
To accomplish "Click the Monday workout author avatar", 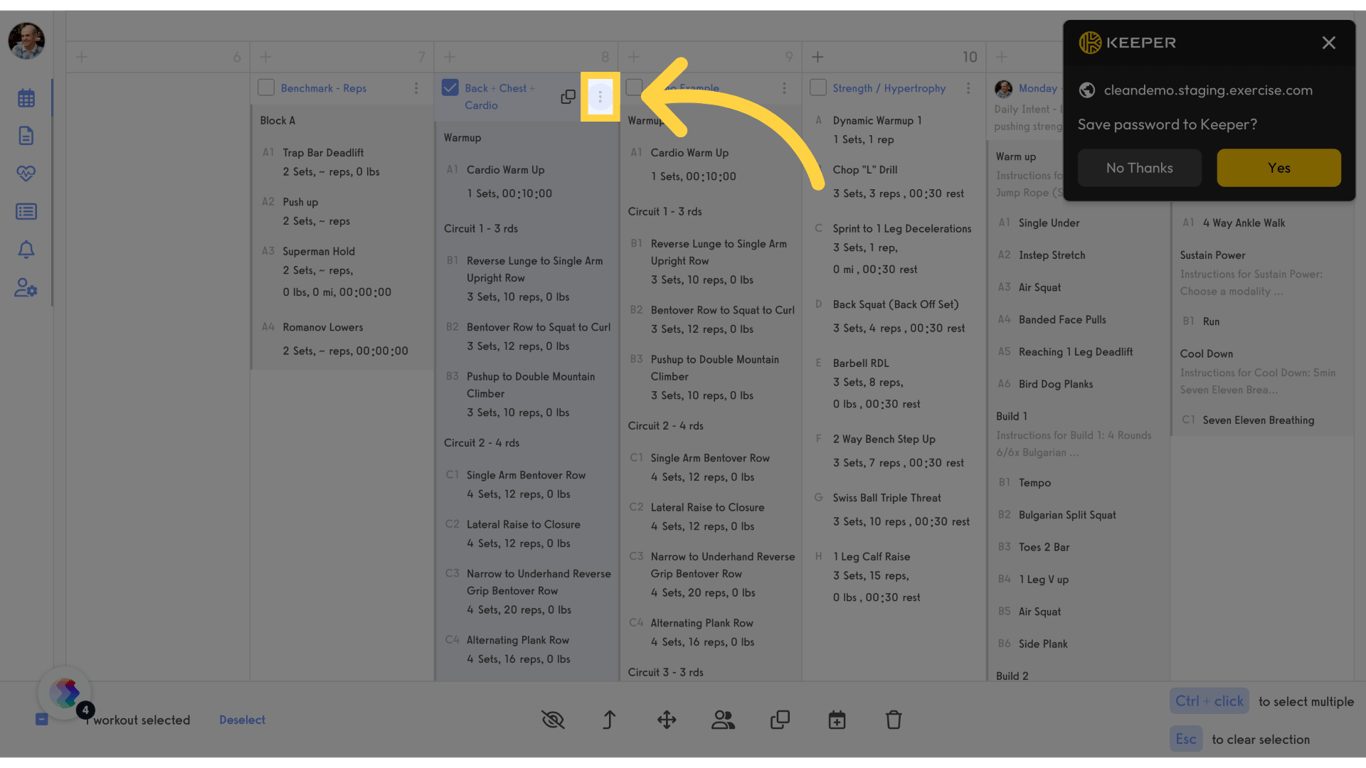I will 1004,88.
